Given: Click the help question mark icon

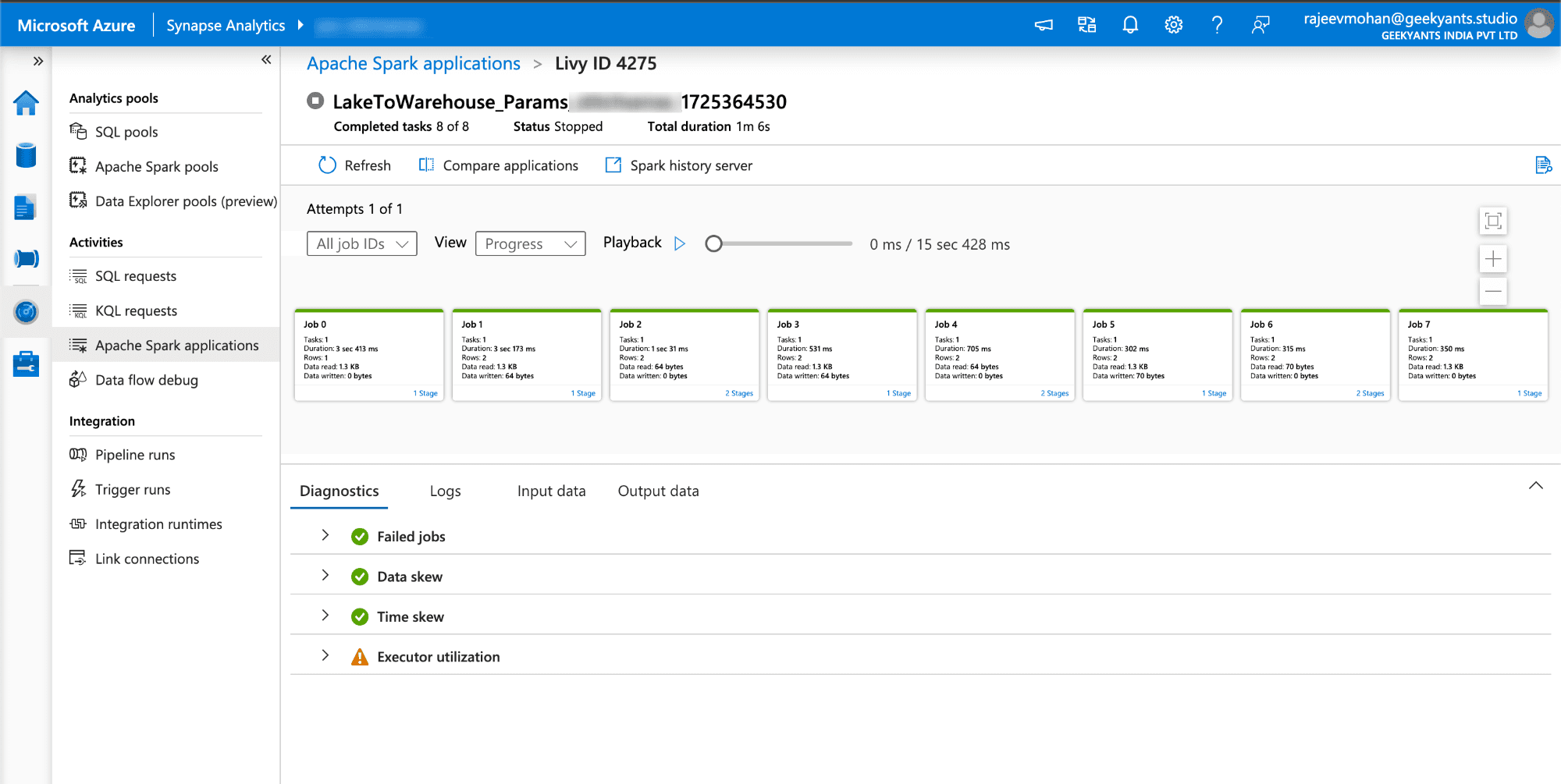Looking at the screenshot, I should (x=1217, y=25).
